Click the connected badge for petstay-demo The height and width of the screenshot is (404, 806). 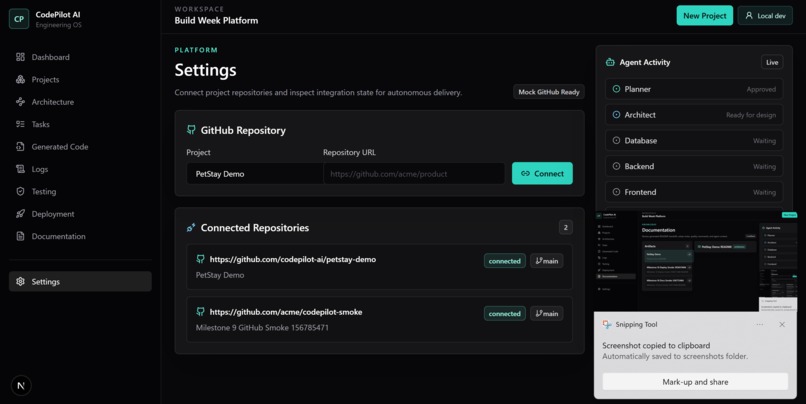click(x=505, y=261)
